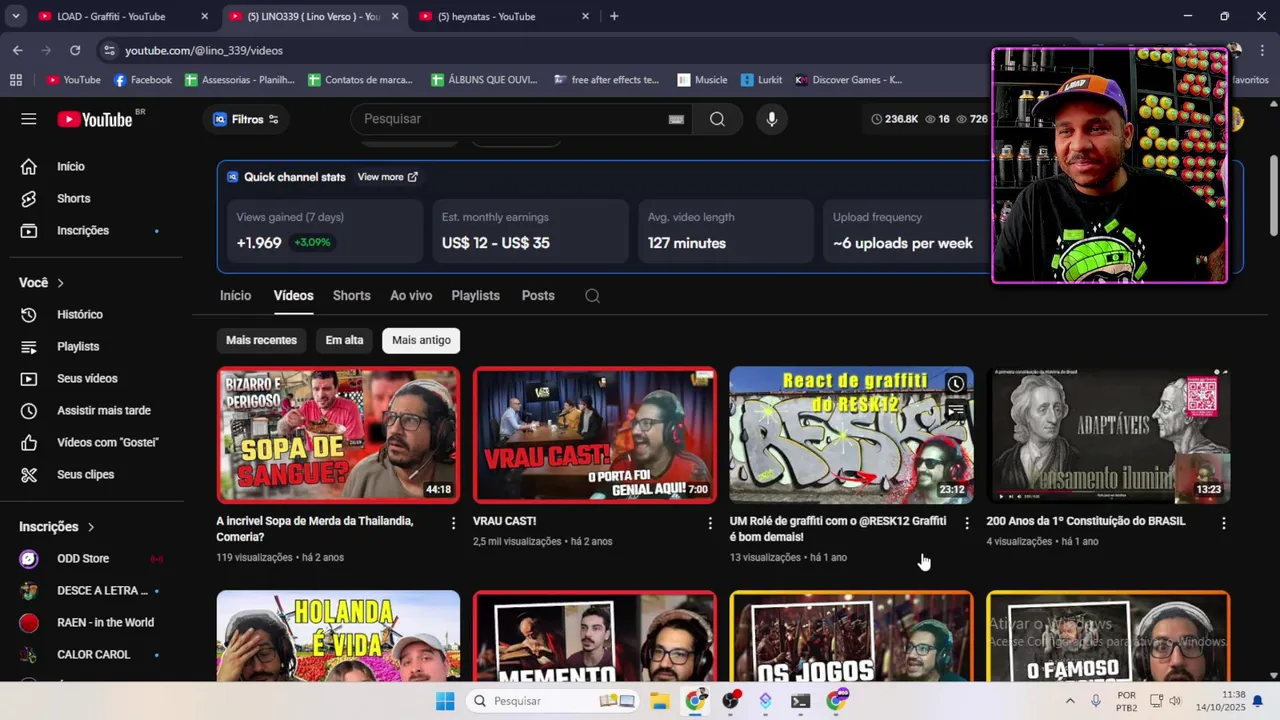Switch to the channel Shorts tab
The image size is (1280, 720).
(x=351, y=296)
